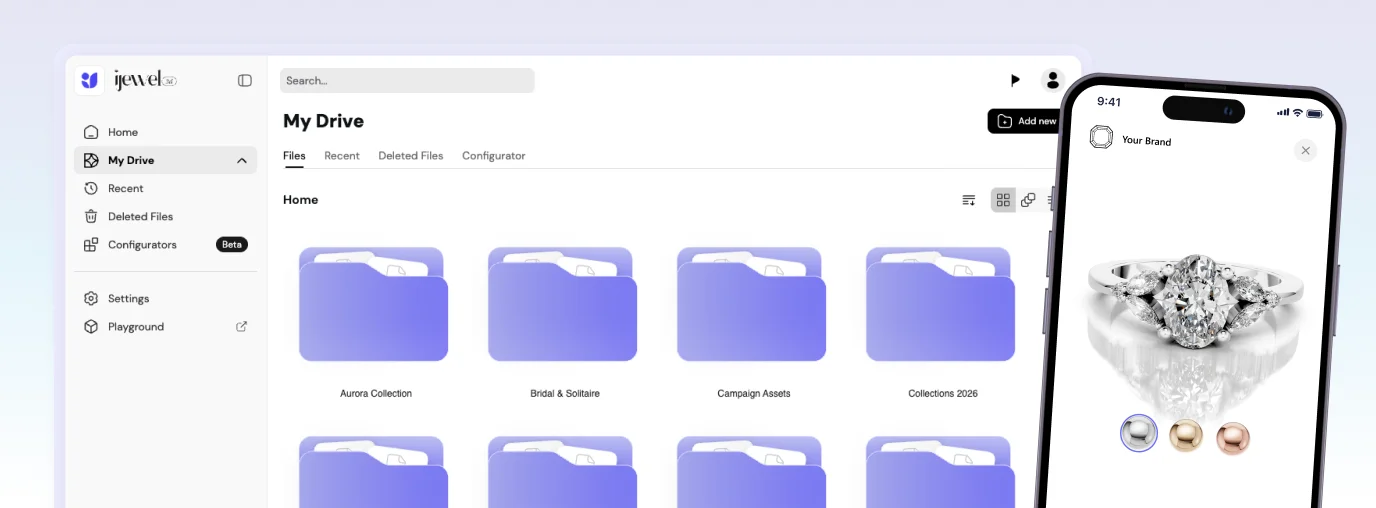The image size is (1376, 508).
Task: Select the yellow gold metal swatch
Action: 1186,435
